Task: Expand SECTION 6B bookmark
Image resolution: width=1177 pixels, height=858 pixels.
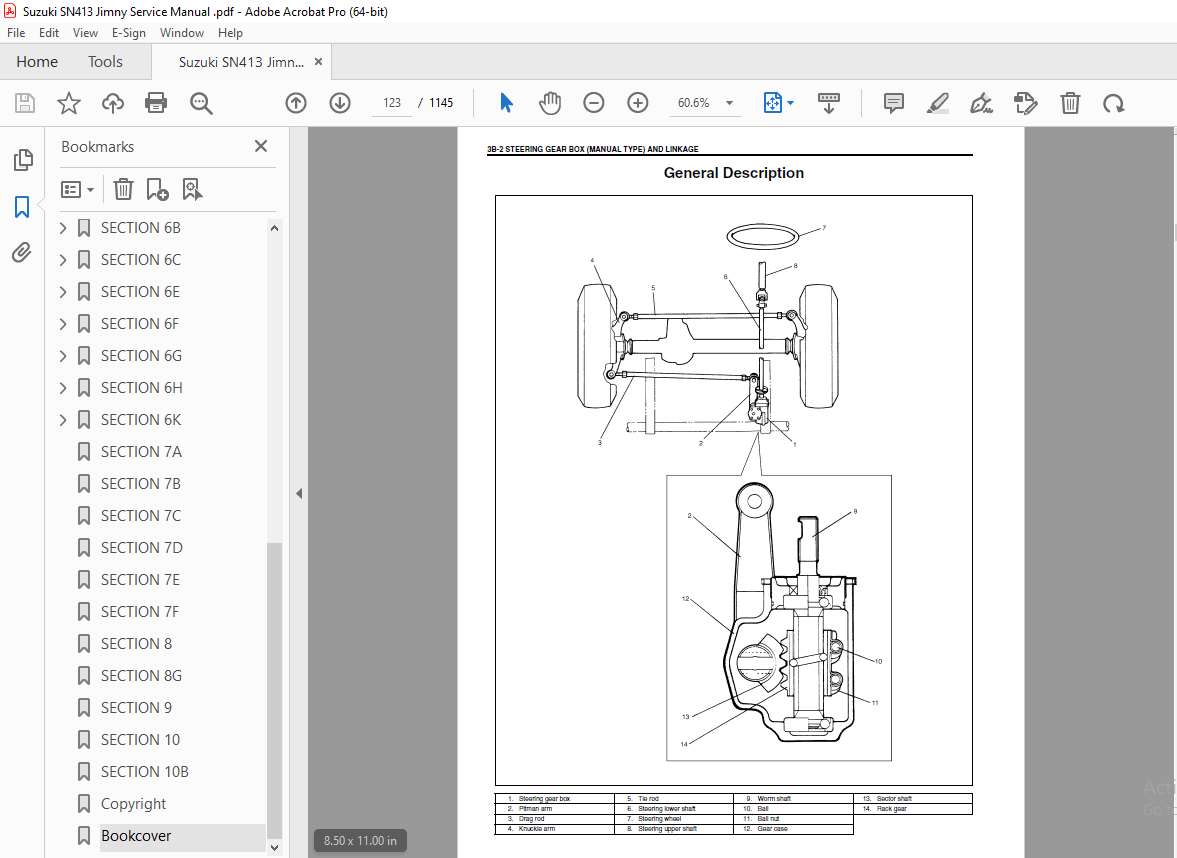Action: 63,227
